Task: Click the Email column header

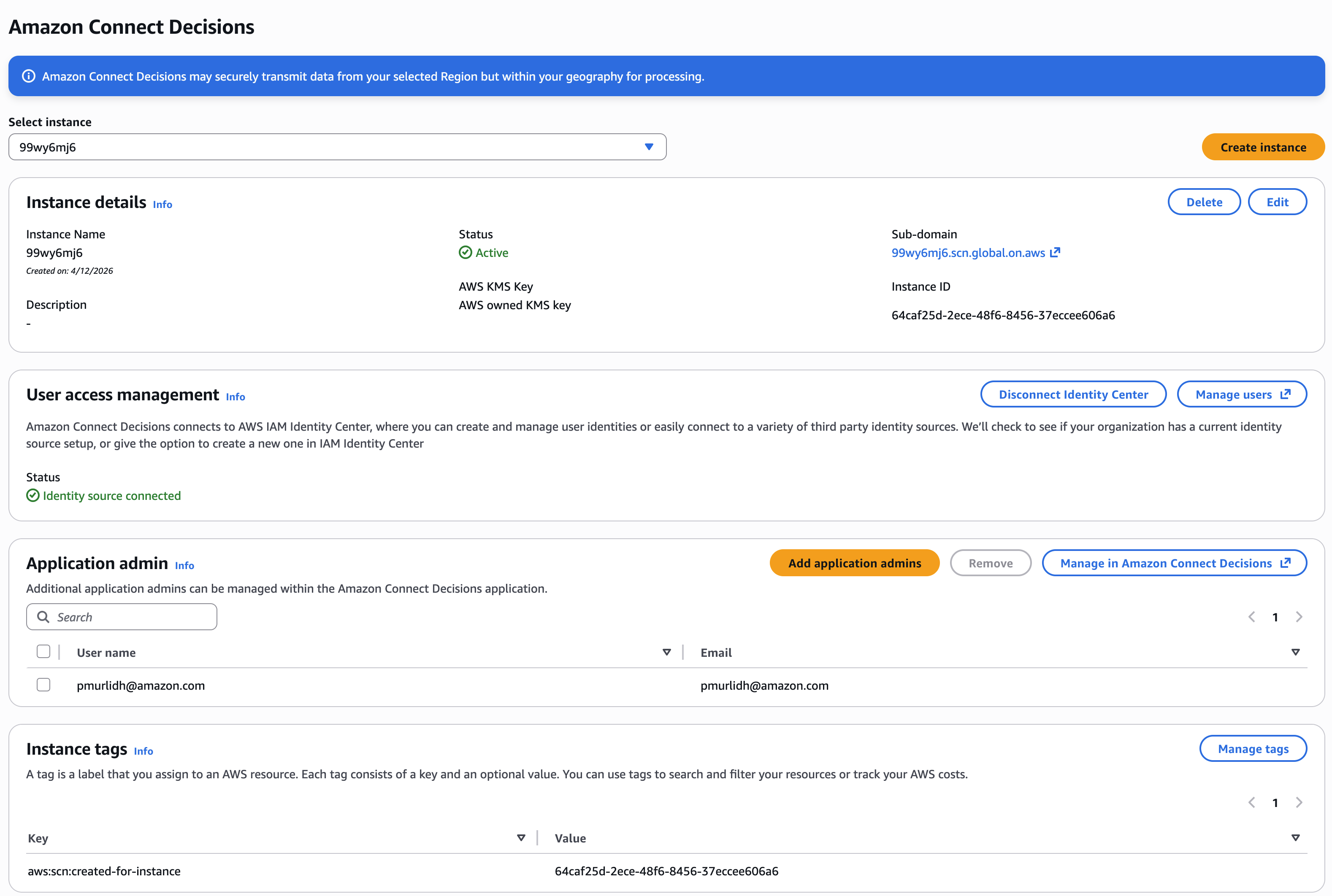Action: point(716,653)
